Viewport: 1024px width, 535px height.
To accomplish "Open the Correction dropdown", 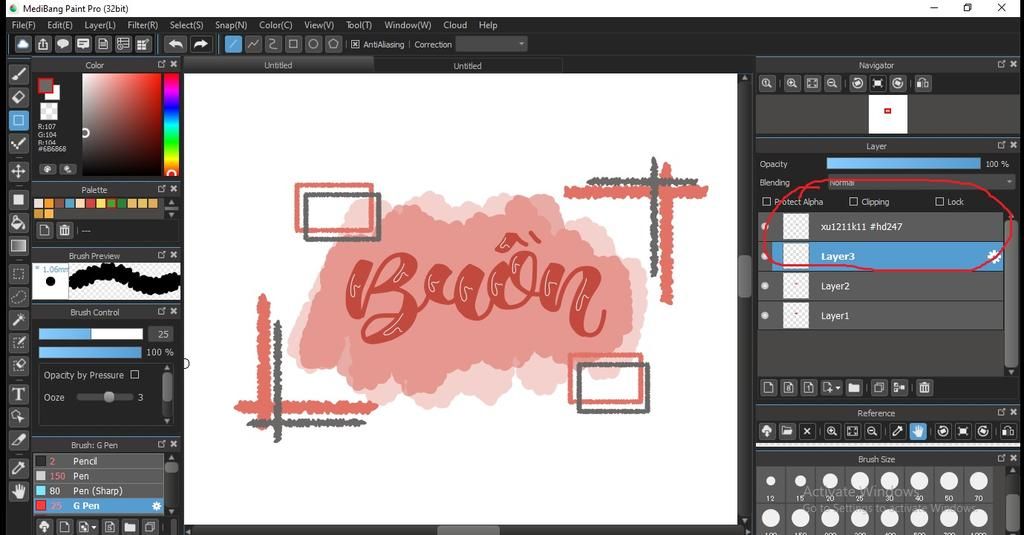I will [x=491, y=44].
